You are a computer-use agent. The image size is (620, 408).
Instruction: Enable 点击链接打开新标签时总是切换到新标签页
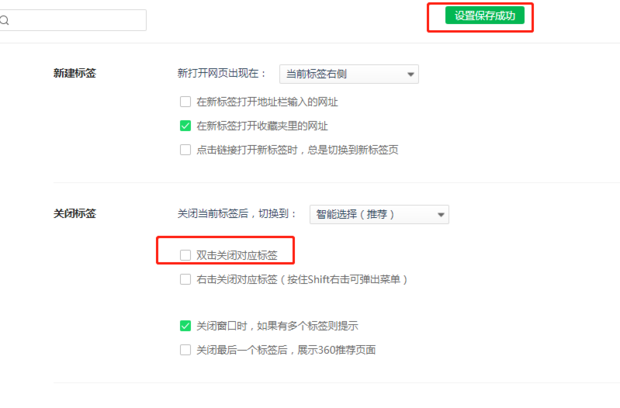pos(185,150)
